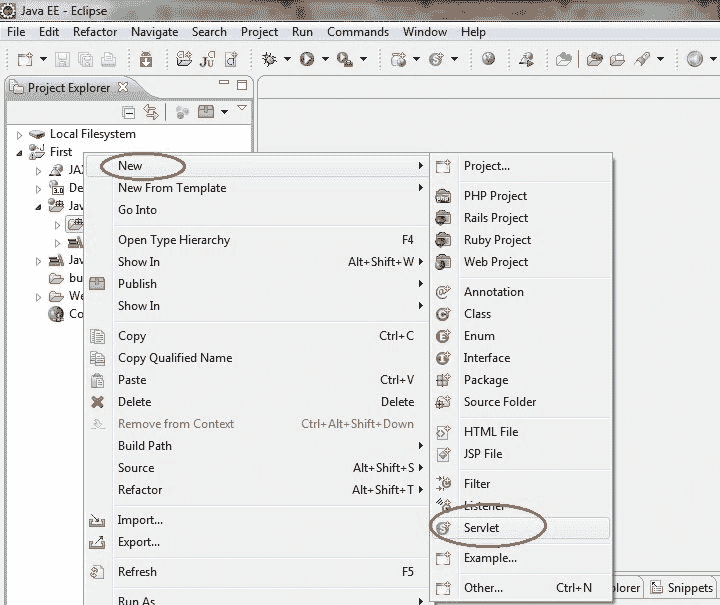Select New in the context menu
Image resolution: width=720 pixels, height=605 pixels.
click(x=257, y=166)
